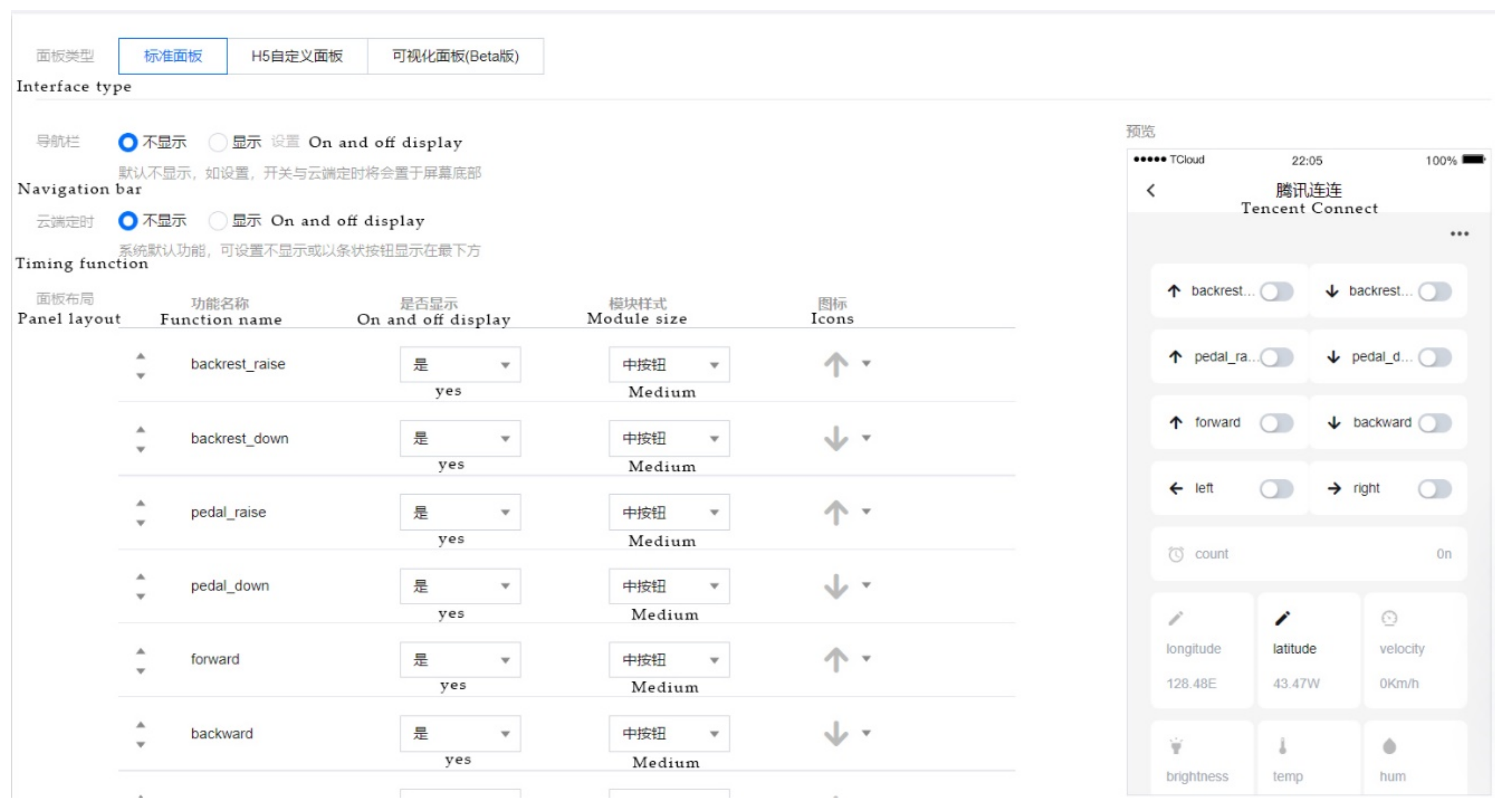This screenshot has width=1506, height=812.
Task: Switch to H5自定义面板 tab
Action: point(297,56)
